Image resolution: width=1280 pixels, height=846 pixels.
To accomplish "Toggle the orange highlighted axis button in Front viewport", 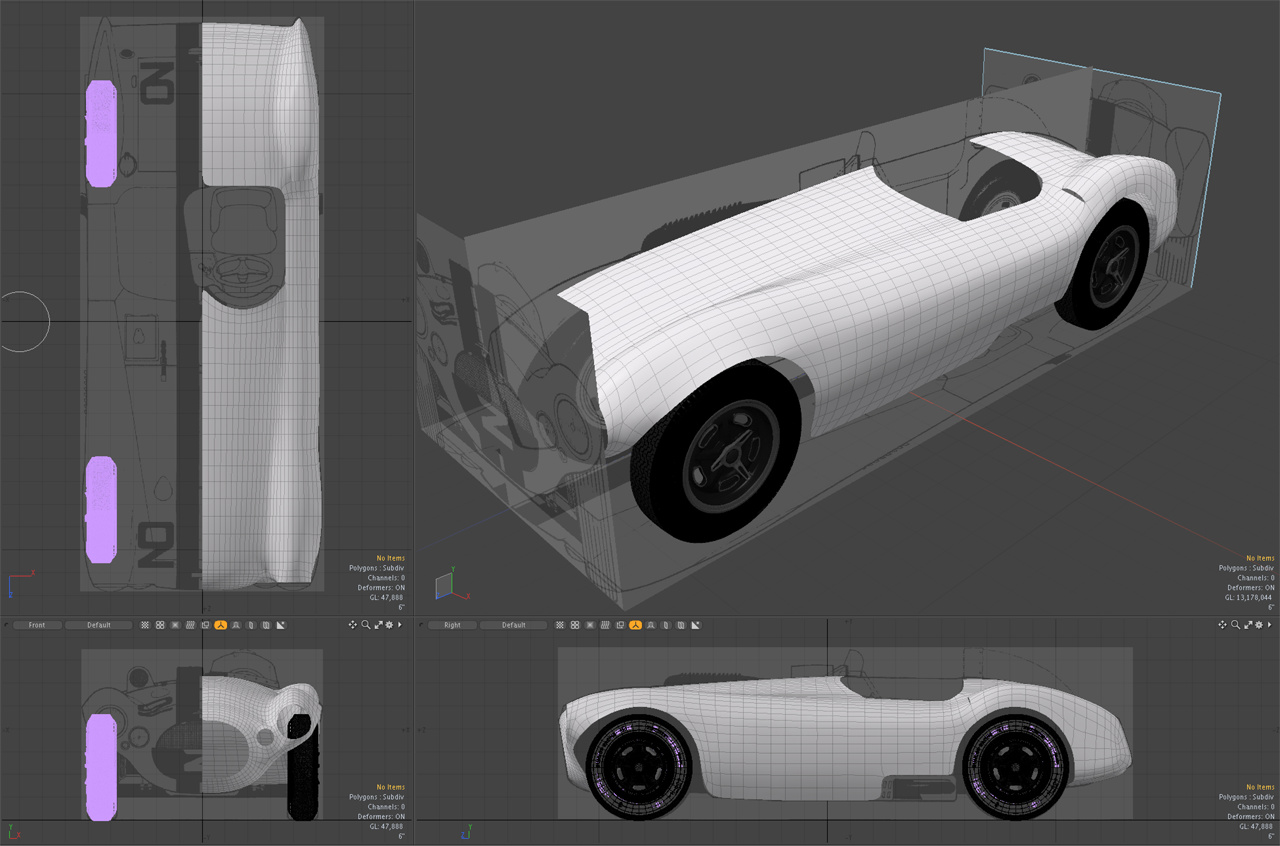I will click(220, 625).
